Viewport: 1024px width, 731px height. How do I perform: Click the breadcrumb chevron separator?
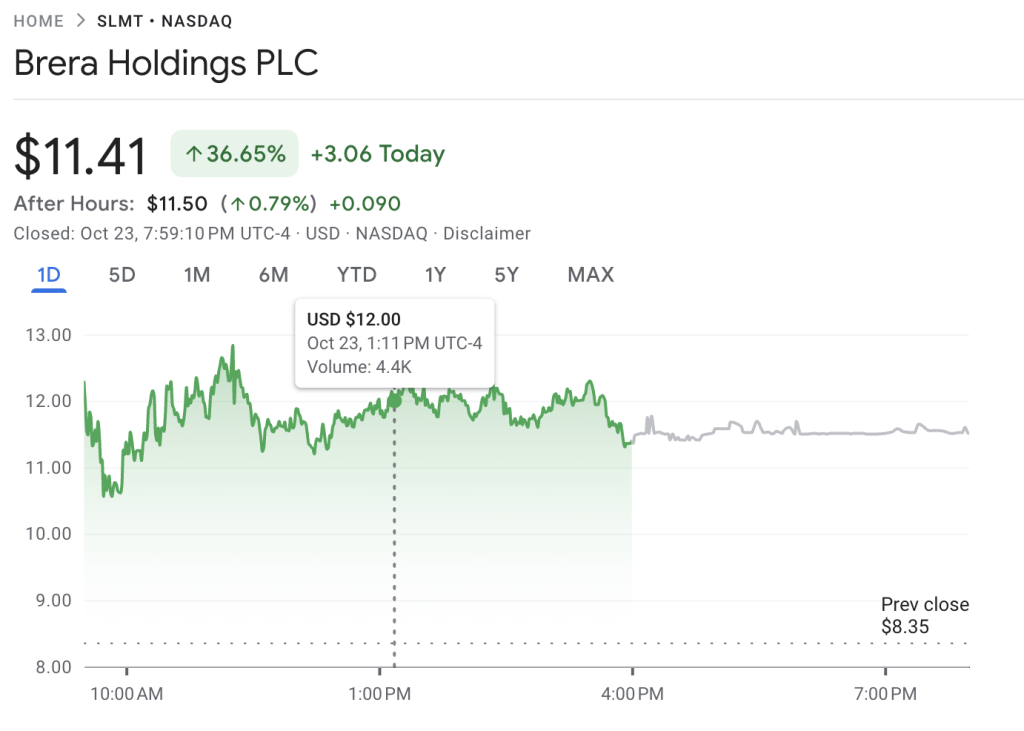tap(80, 20)
